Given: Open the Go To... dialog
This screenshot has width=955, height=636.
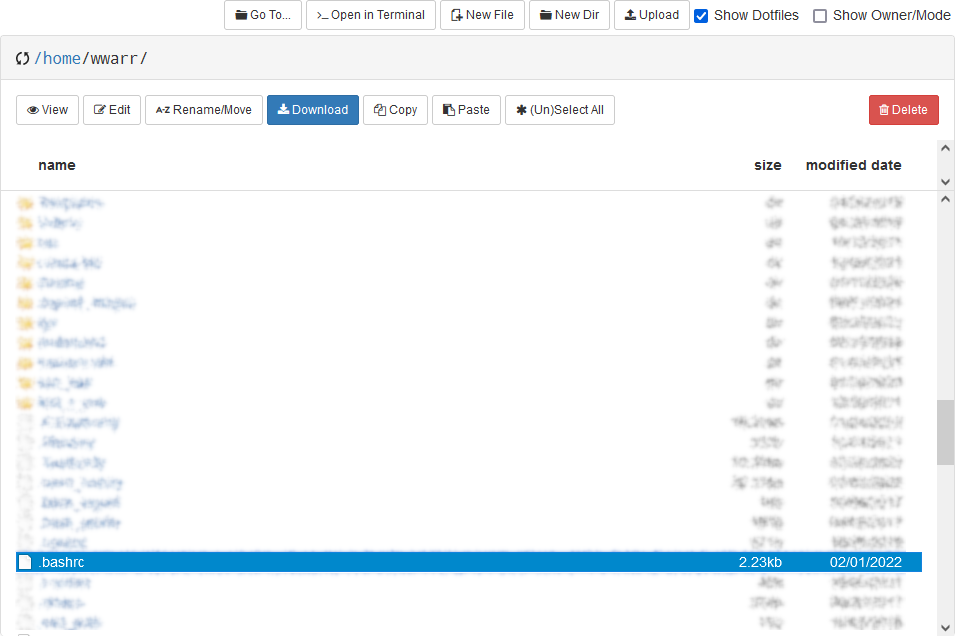Looking at the screenshot, I should pos(263,15).
